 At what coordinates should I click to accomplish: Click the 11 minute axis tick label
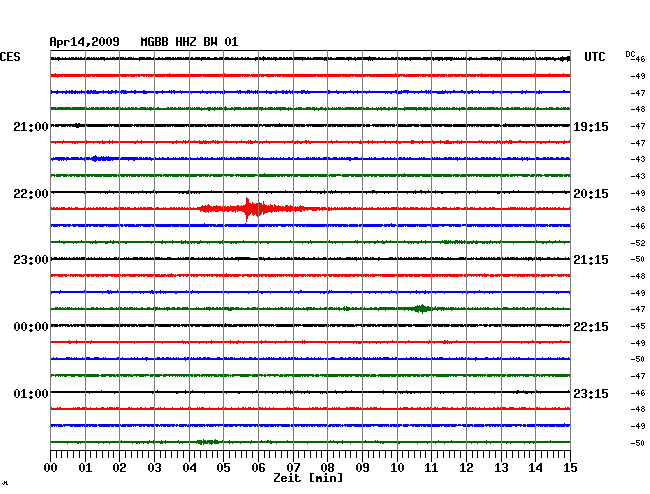click(x=432, y=467)
